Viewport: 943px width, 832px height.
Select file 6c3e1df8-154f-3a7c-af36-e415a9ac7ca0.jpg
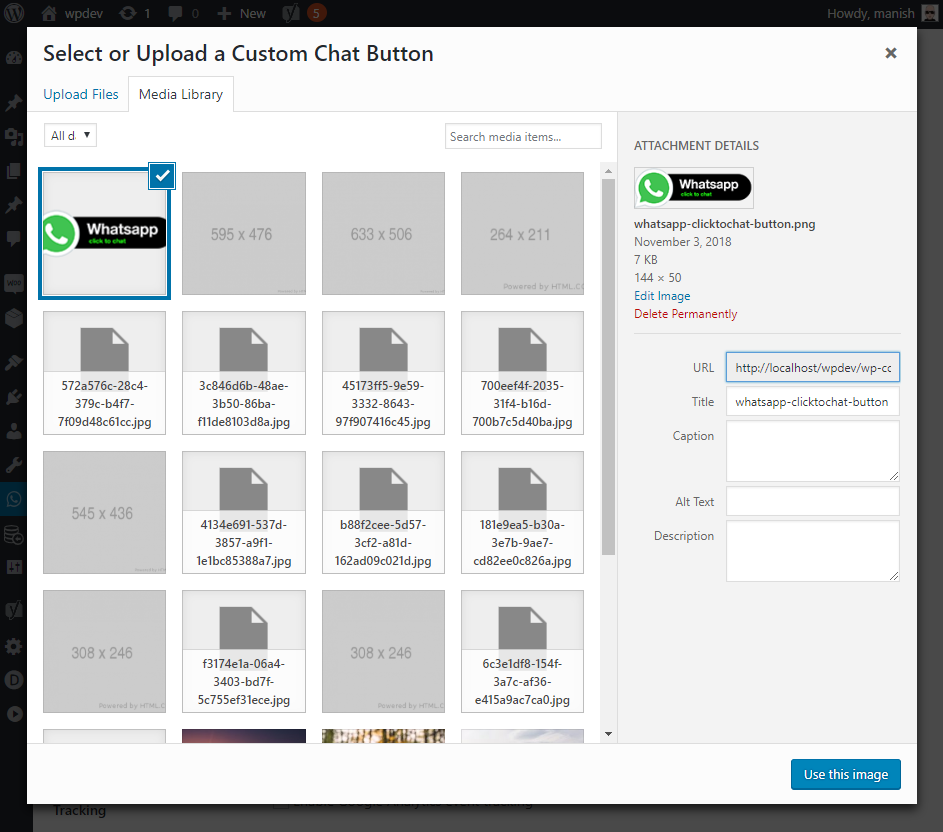[x=522, y=652]
